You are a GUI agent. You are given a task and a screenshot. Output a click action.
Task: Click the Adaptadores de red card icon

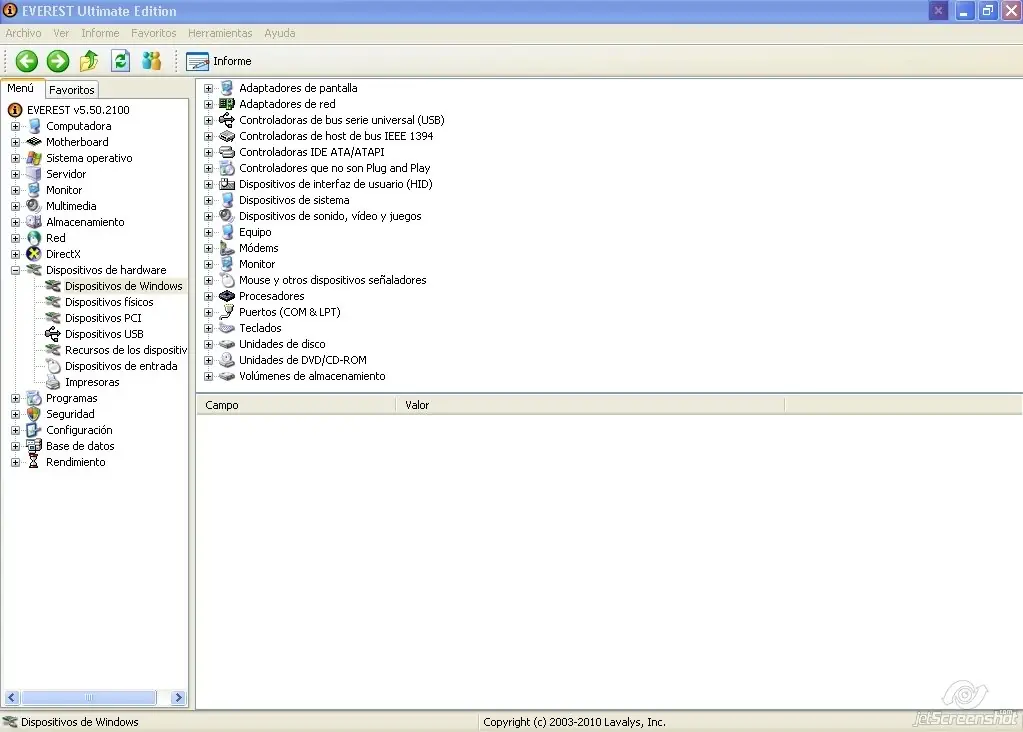click(226, 104)
